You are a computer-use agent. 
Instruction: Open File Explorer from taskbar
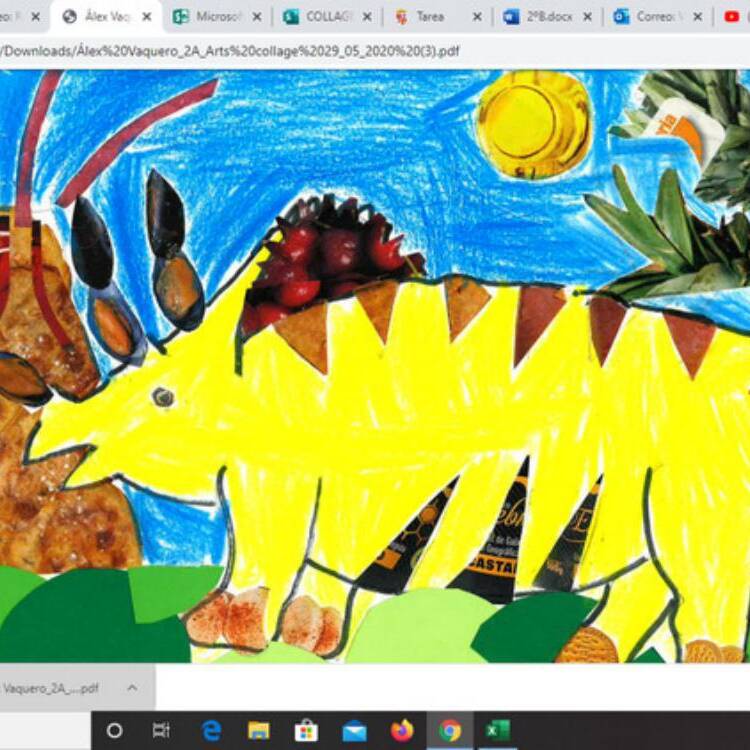[259, 730]
